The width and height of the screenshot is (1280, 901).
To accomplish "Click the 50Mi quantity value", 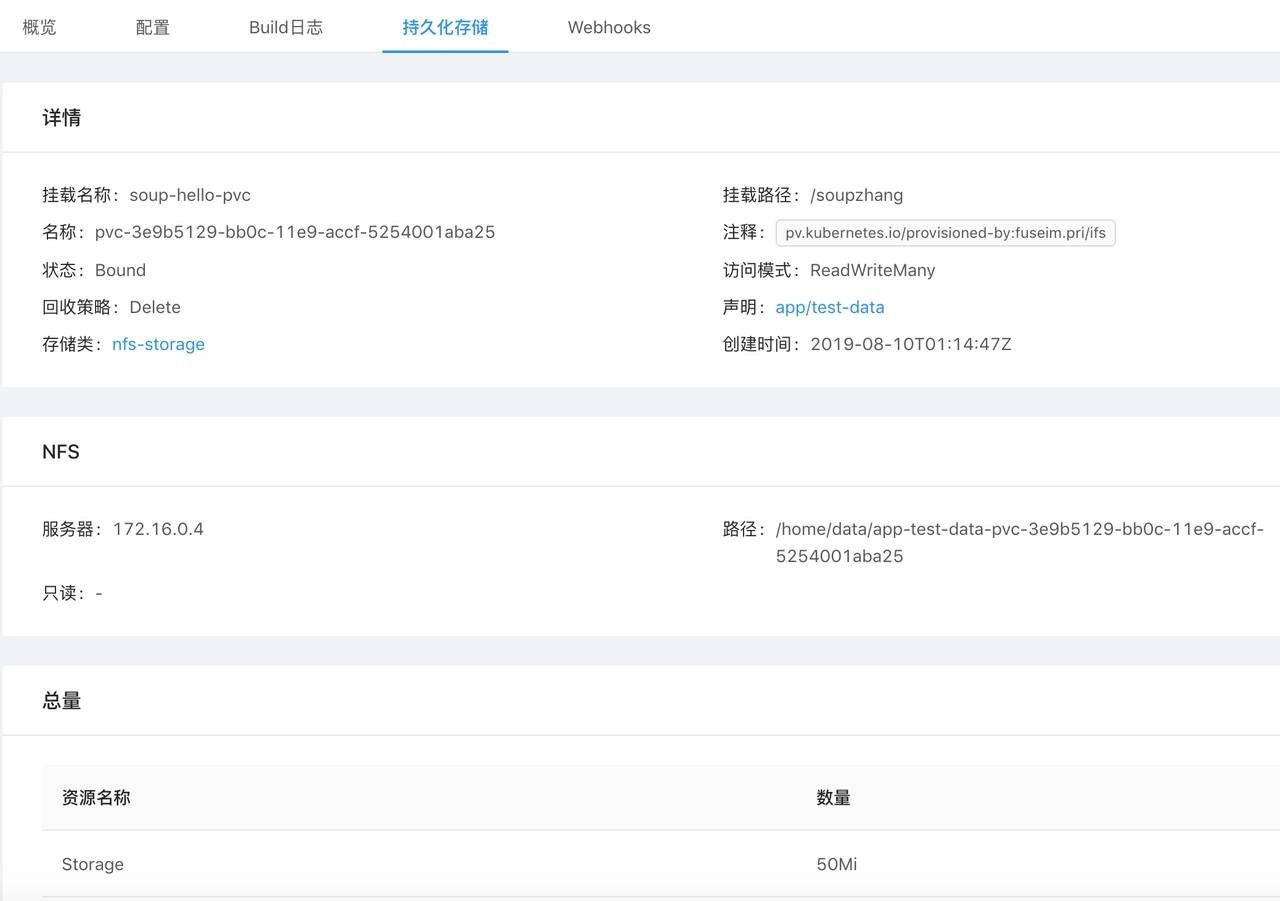I will 837,864.
